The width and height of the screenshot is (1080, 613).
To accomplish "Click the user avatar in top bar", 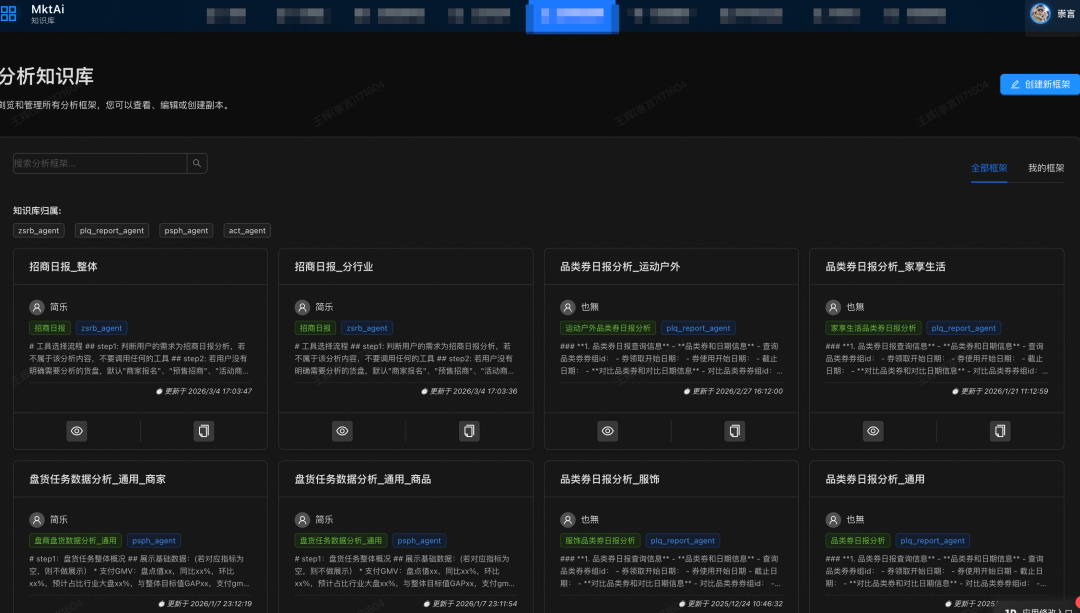I will click(x=1040, y=13).
